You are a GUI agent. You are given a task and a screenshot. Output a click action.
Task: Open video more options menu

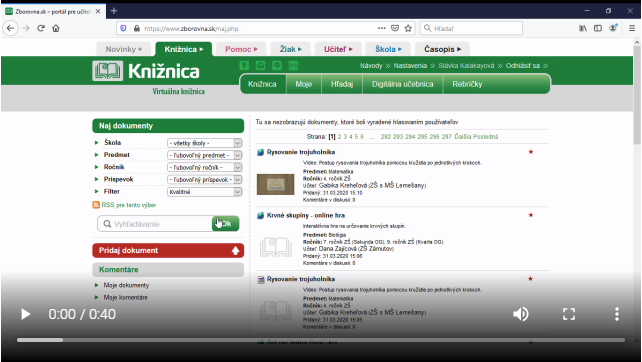click(617, 314)
